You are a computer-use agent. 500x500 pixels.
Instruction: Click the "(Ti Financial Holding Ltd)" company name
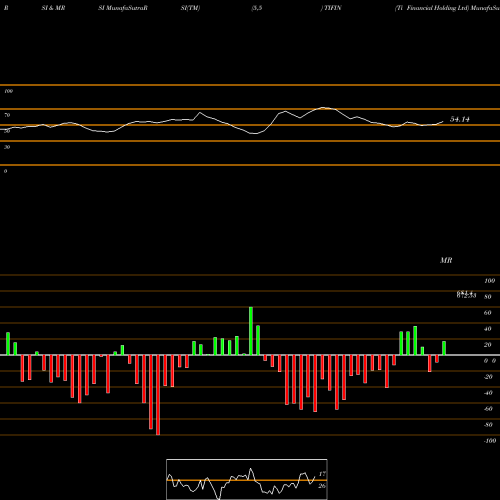(432, 8)
